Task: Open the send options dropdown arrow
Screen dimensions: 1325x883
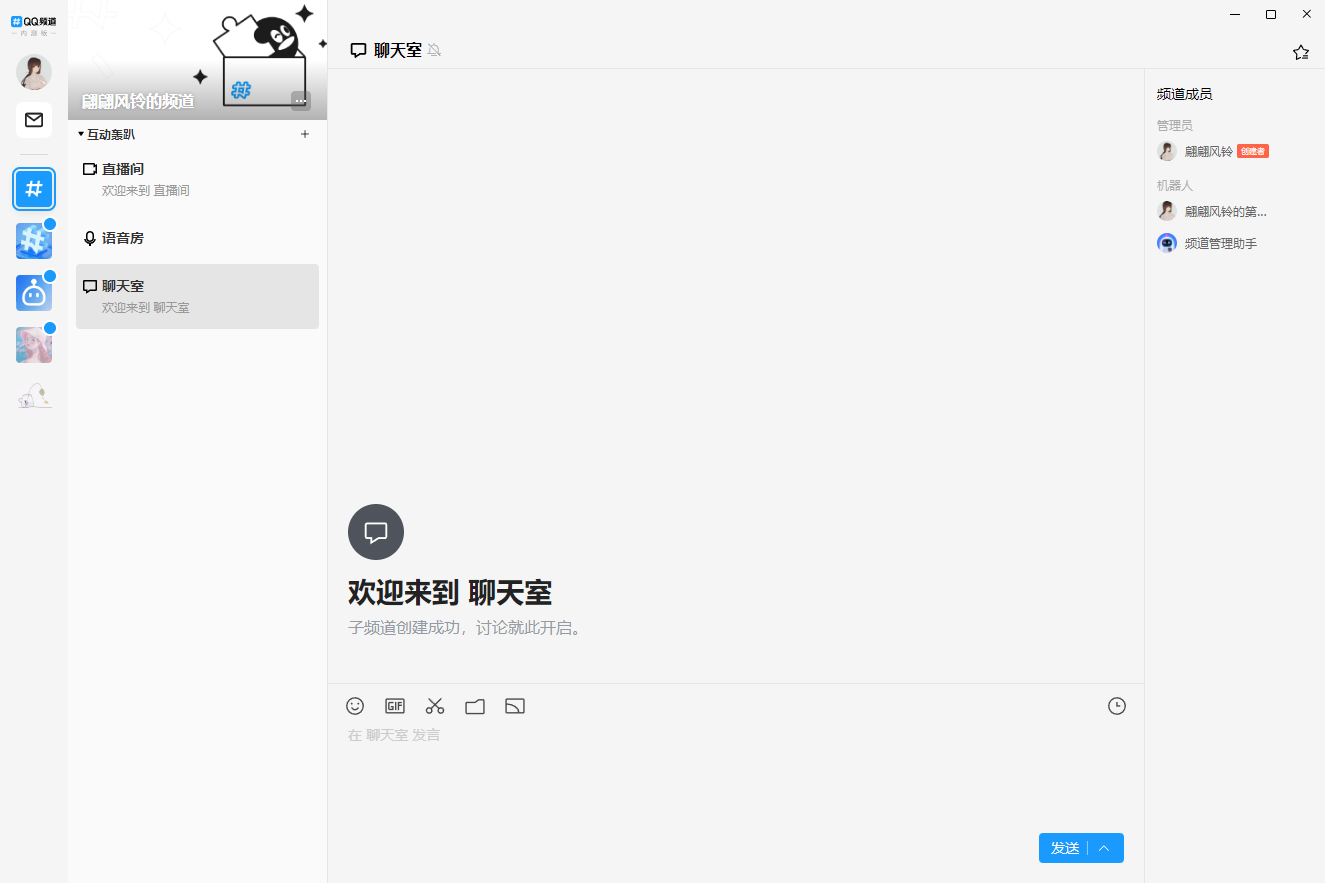Action: point(1105,848)
